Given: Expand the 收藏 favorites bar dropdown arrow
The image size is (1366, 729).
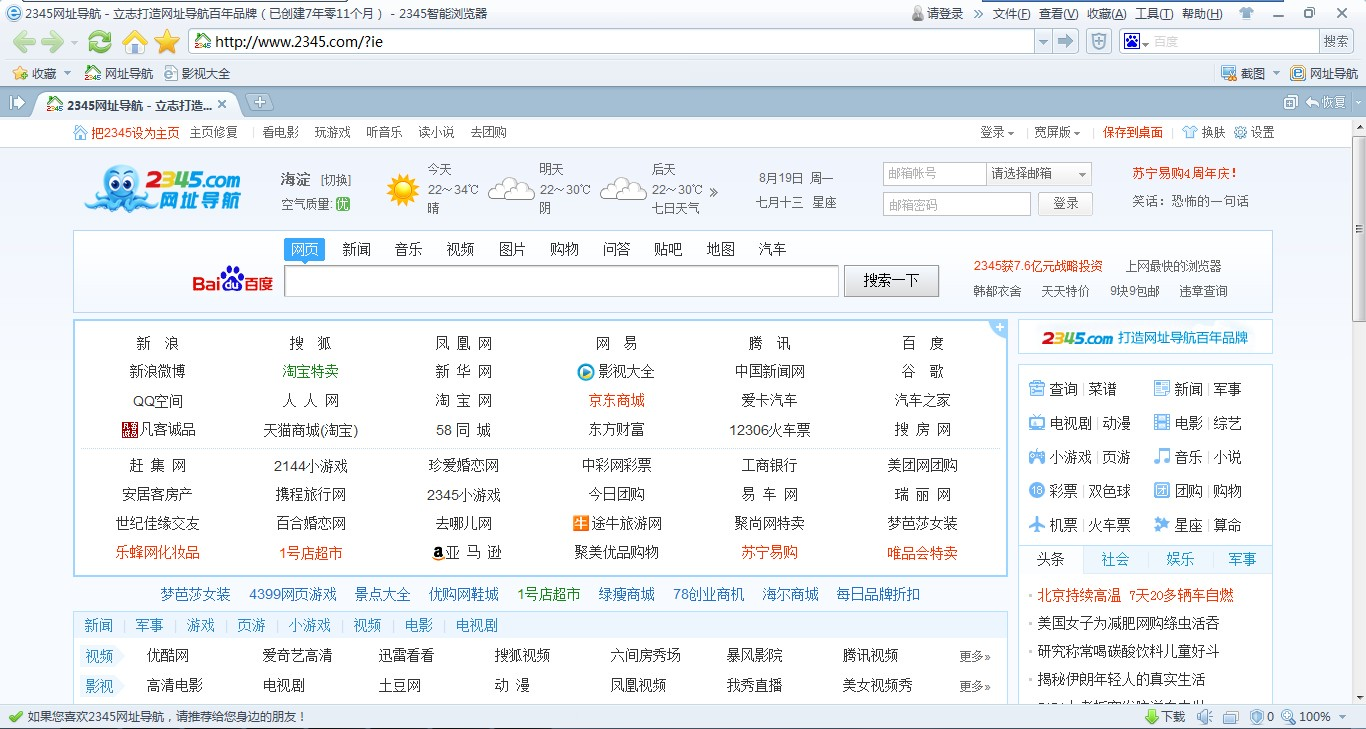Looking at the screenshot, I should click(x=67, y=73).
